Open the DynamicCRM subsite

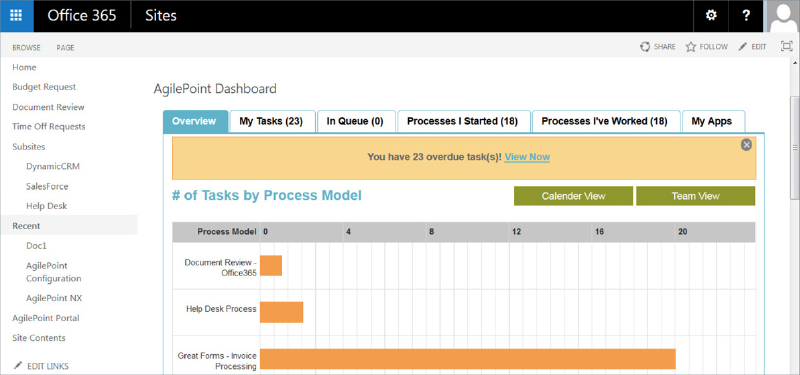(x=53, y=167)
